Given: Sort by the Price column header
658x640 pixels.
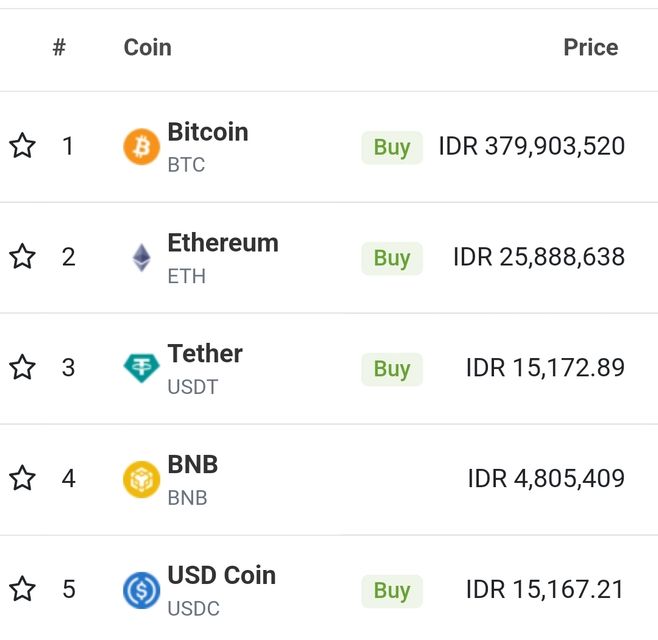Looking at the screenshot, I should (x=590, y=47).
